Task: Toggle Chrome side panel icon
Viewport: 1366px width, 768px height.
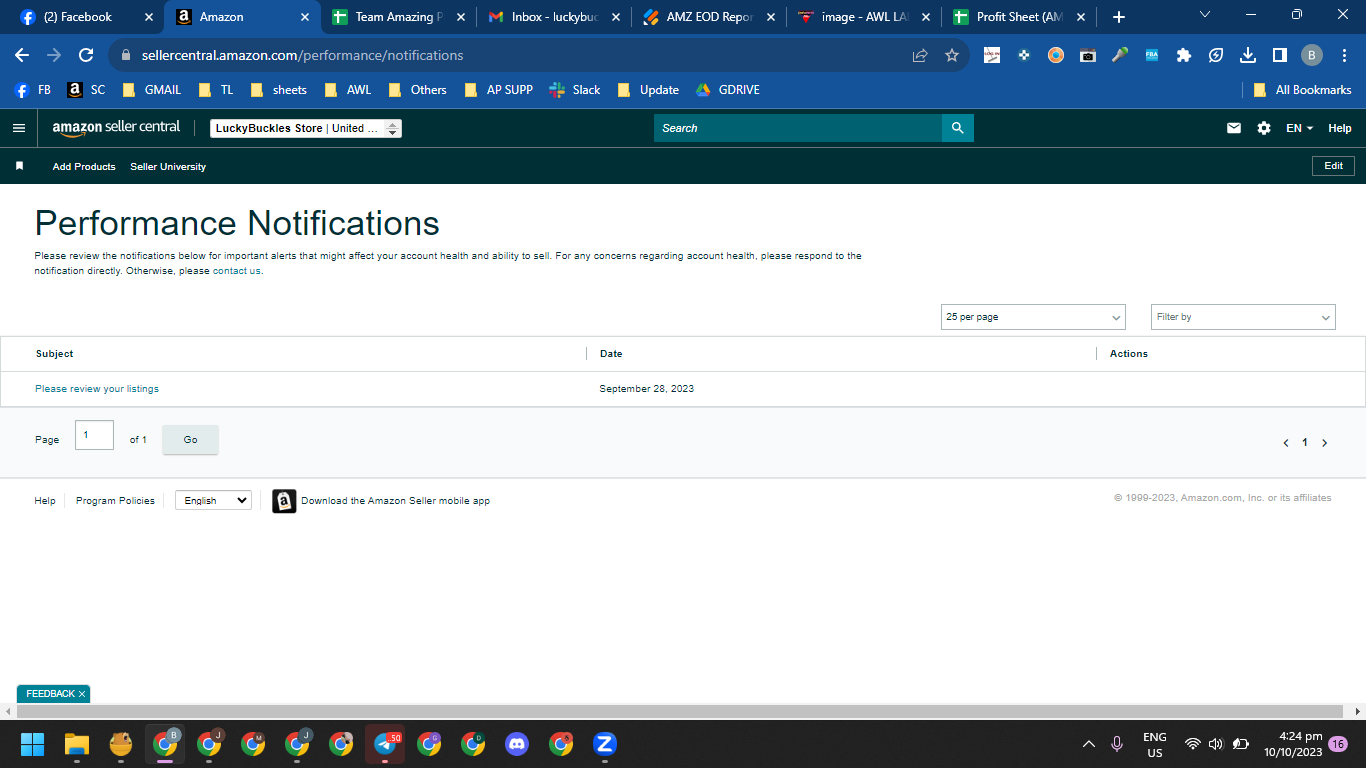Action: [x=1279, y=55]
